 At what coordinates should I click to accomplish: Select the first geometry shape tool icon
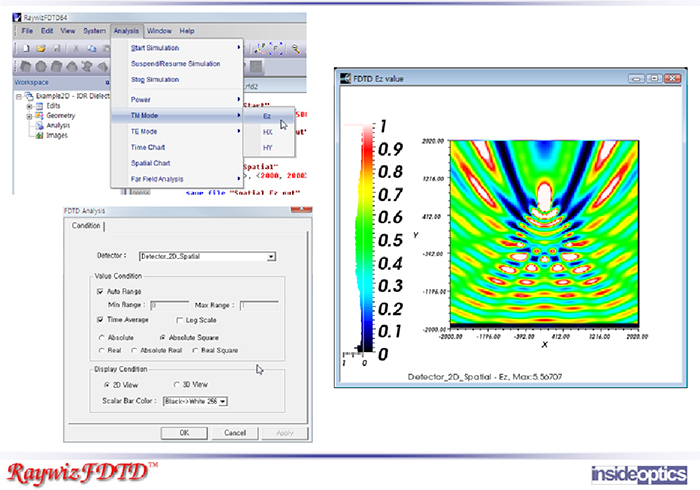point(25,66)
